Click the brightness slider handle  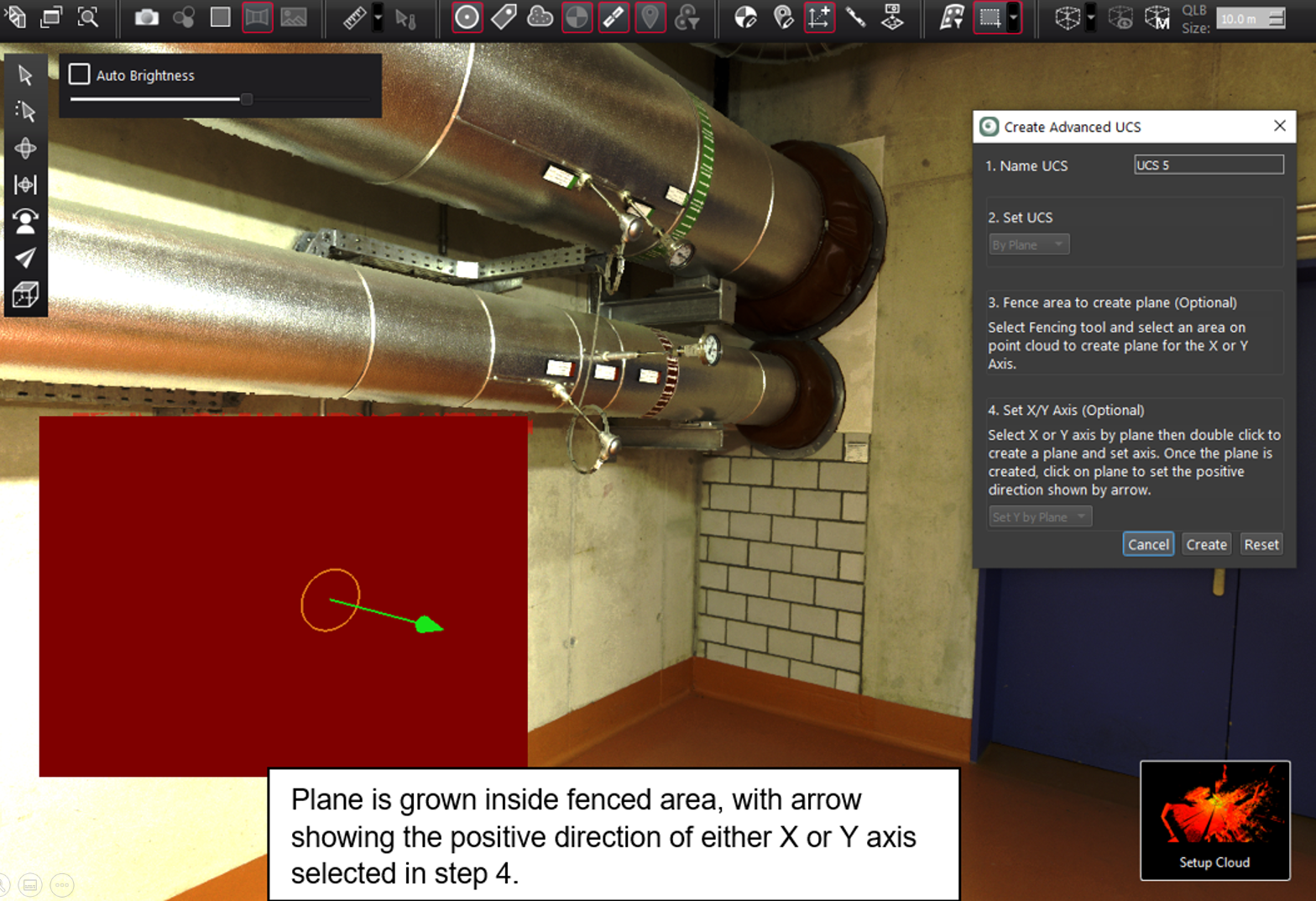247,99
